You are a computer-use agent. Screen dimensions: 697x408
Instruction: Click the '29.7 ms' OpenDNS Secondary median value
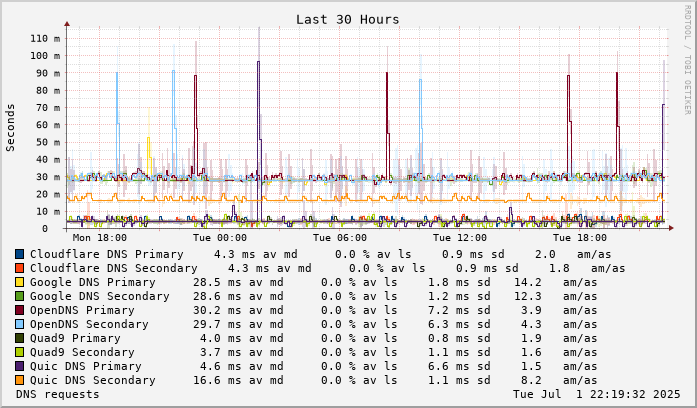[217, 324]
